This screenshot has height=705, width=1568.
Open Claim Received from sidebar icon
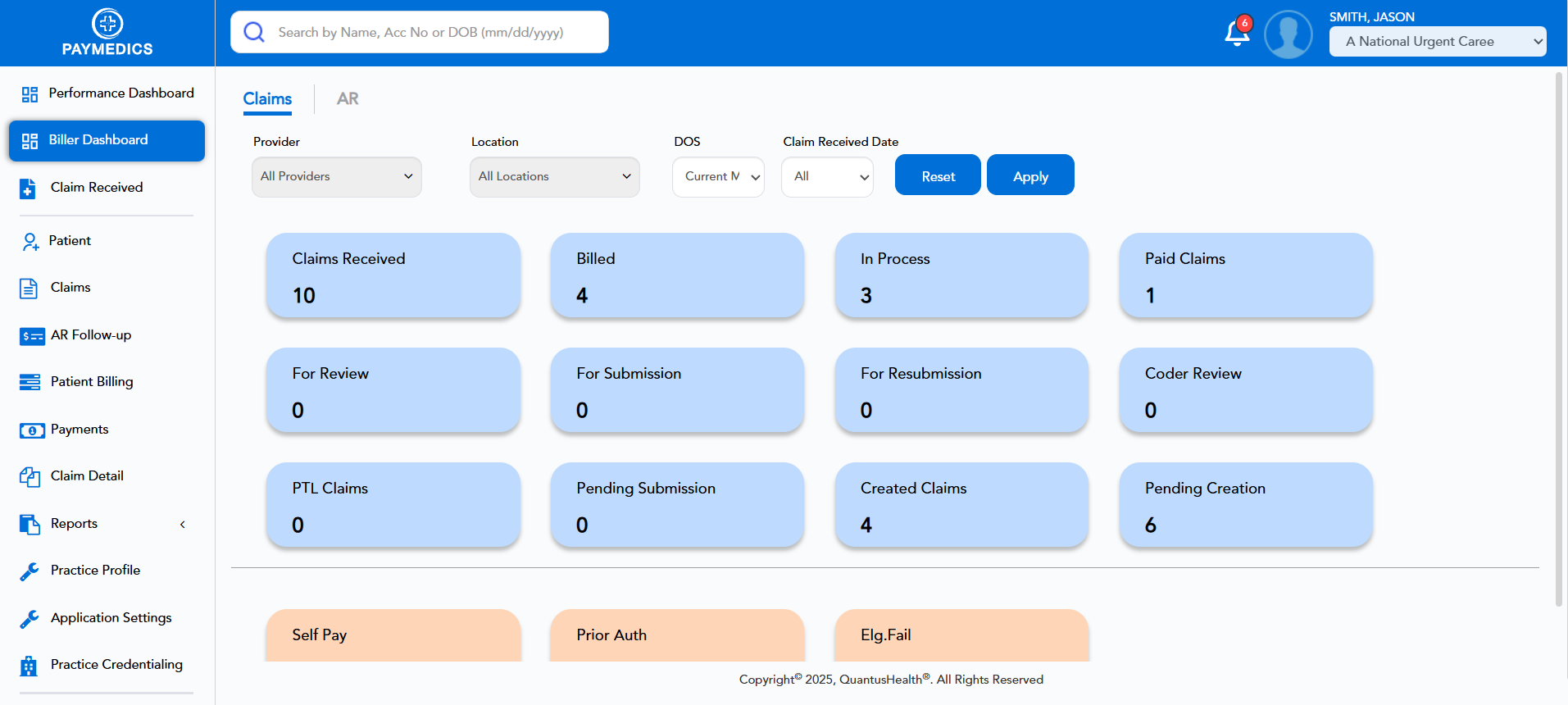[x=28, y=189]
